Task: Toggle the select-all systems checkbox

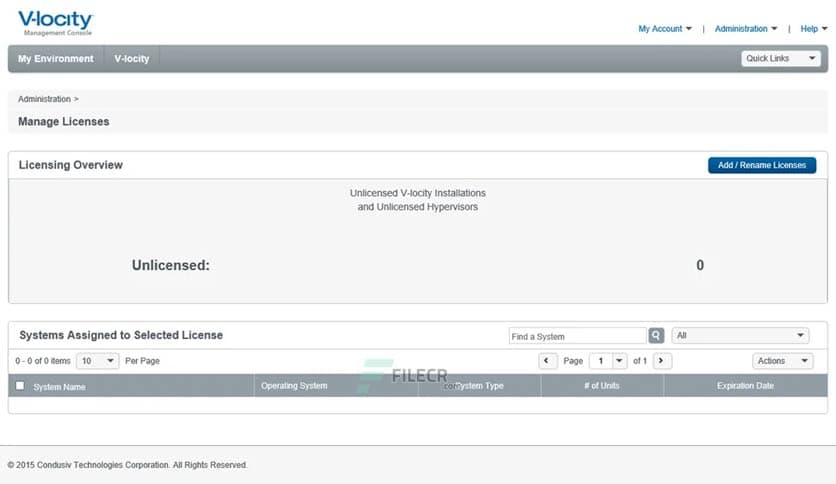Action: click(20, 385)
